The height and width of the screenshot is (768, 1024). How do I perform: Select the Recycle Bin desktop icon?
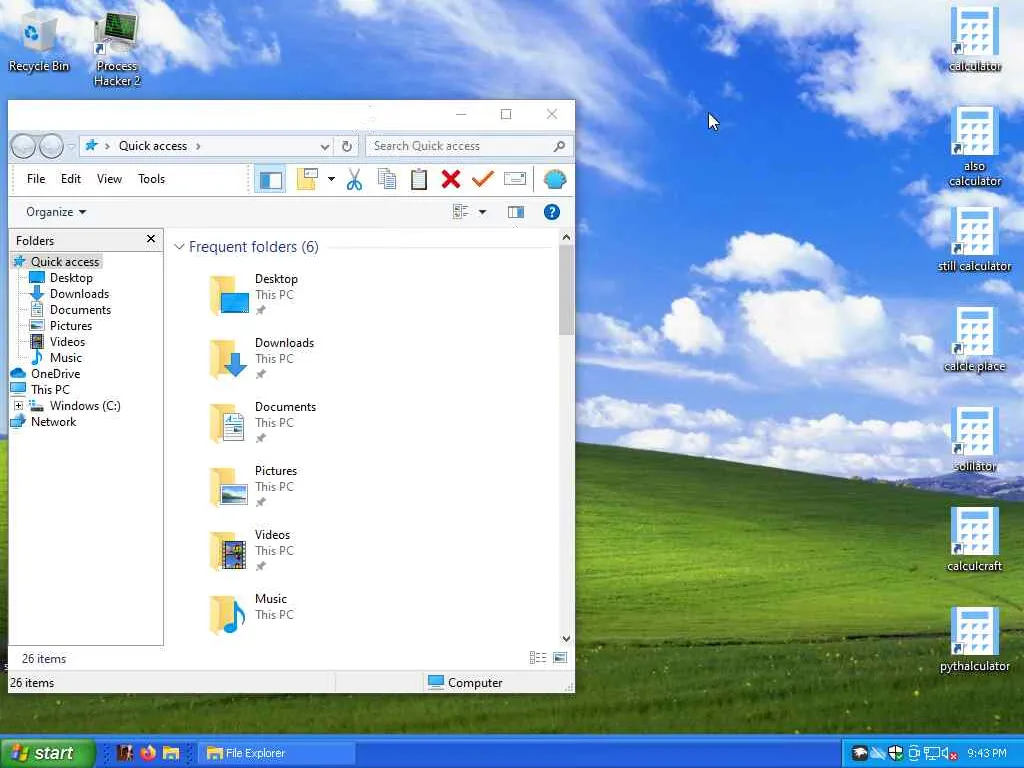coord(38,42)
